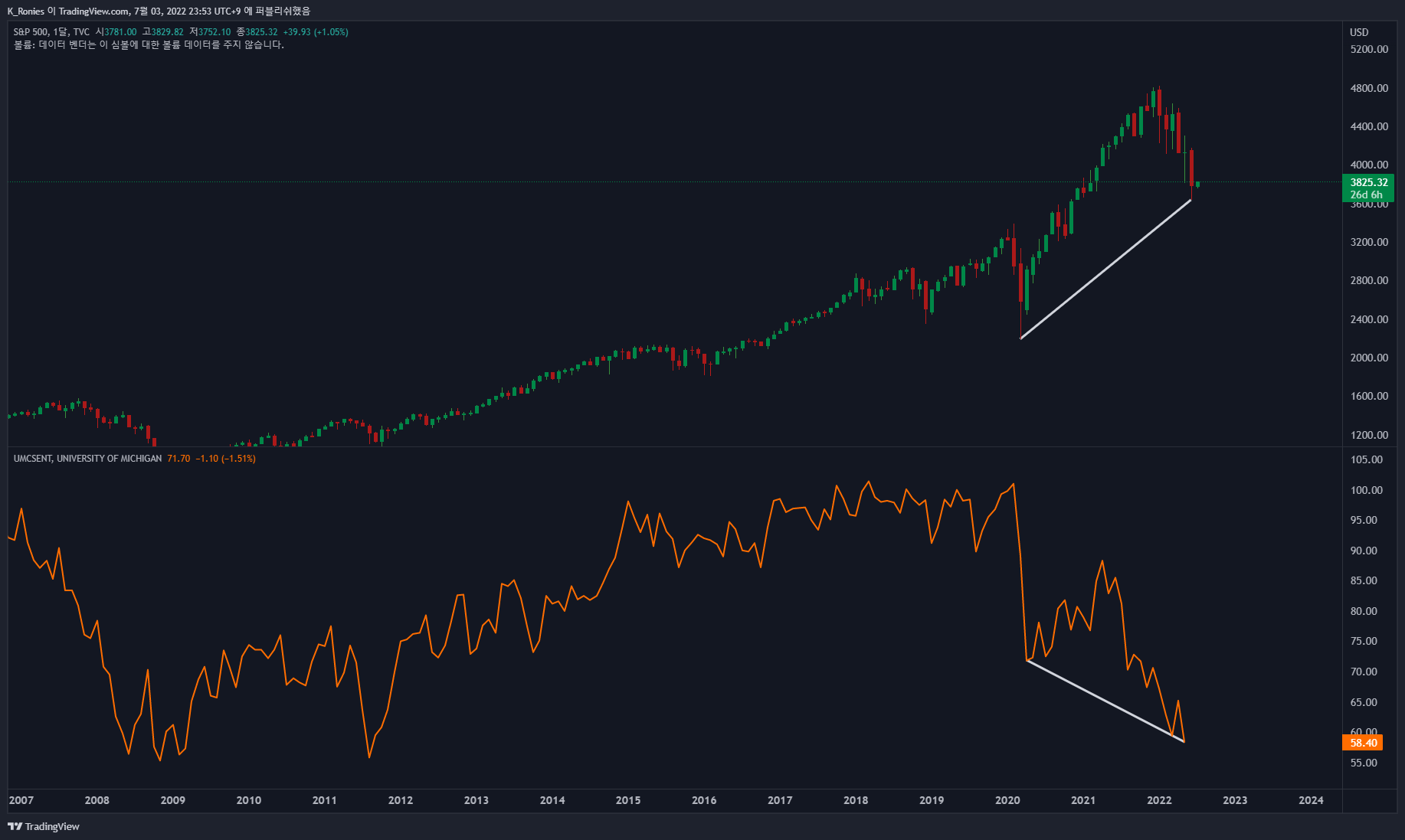1405x840 pixels.
Task: Click the 100.00 sentiment axis label
Action: [x=1367, y=490]
